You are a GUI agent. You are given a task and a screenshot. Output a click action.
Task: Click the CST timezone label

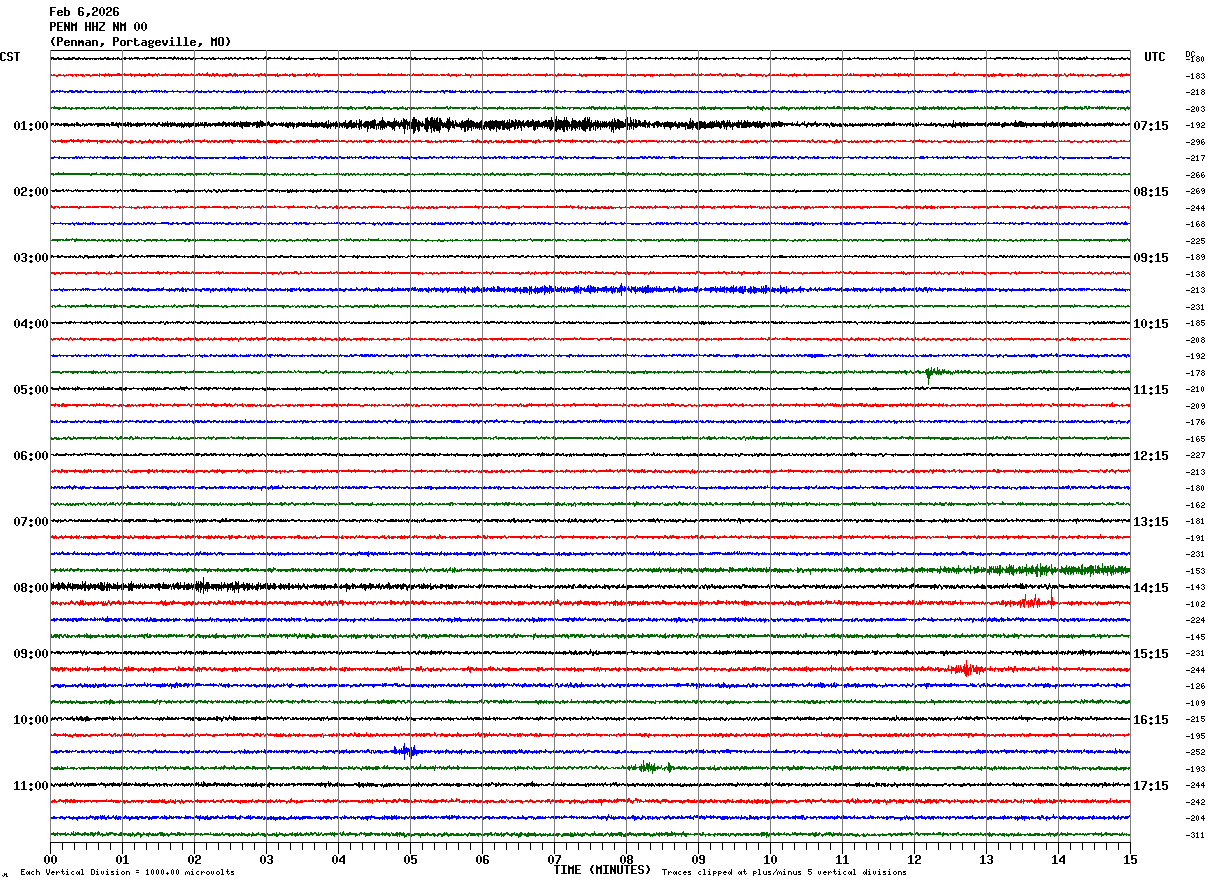click(10, 57)
